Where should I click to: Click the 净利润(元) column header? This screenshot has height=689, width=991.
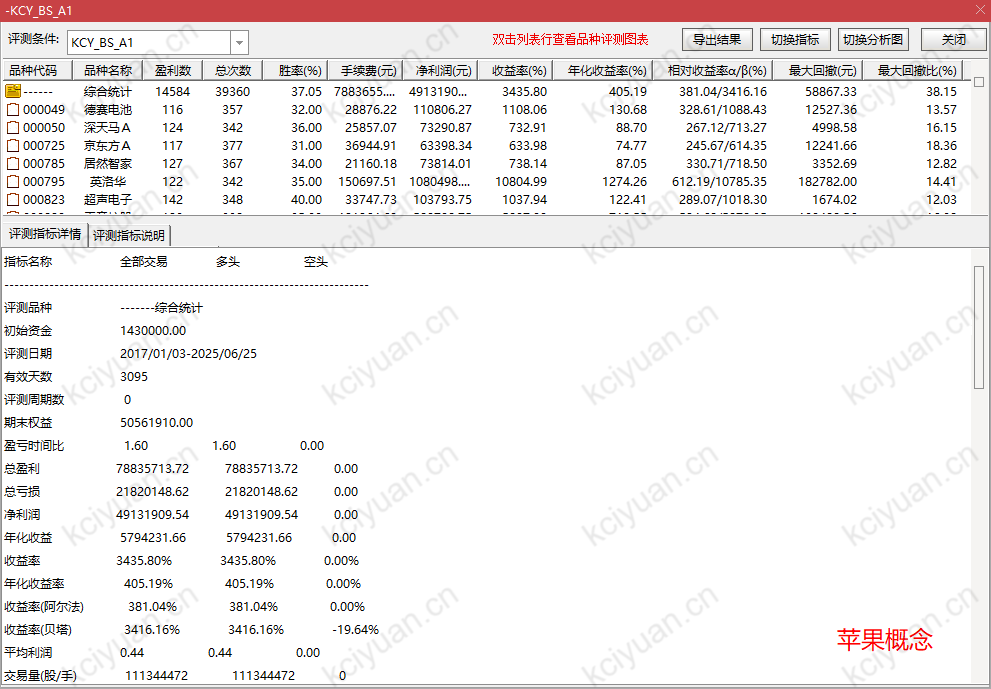tap(435, 71)
